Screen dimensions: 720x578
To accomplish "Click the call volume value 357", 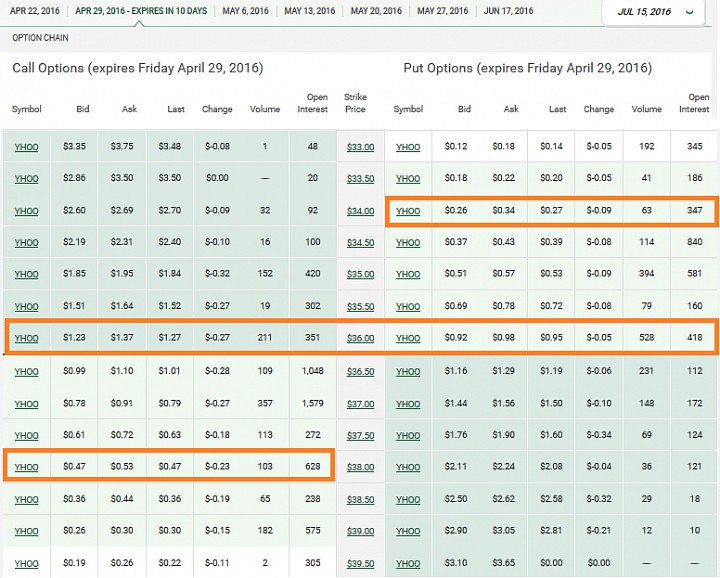I will (265, 403).
